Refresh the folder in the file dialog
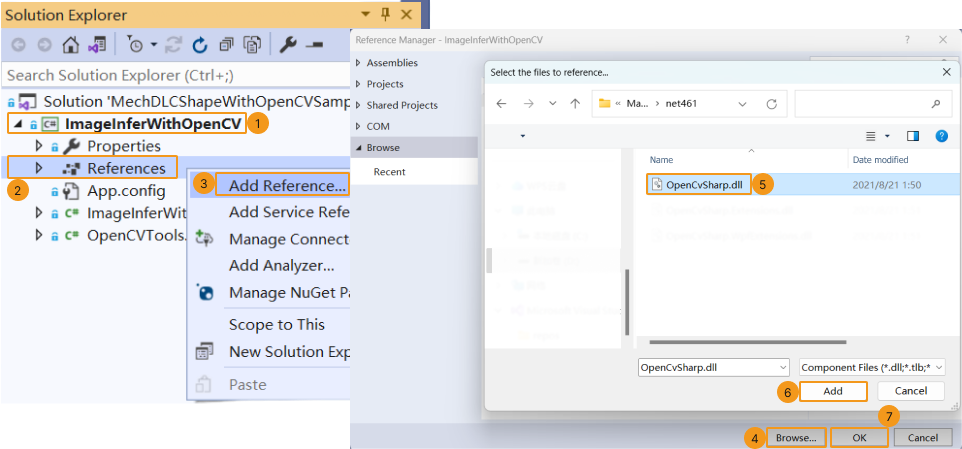Viewport: 962px width, 449px height. 771,103
